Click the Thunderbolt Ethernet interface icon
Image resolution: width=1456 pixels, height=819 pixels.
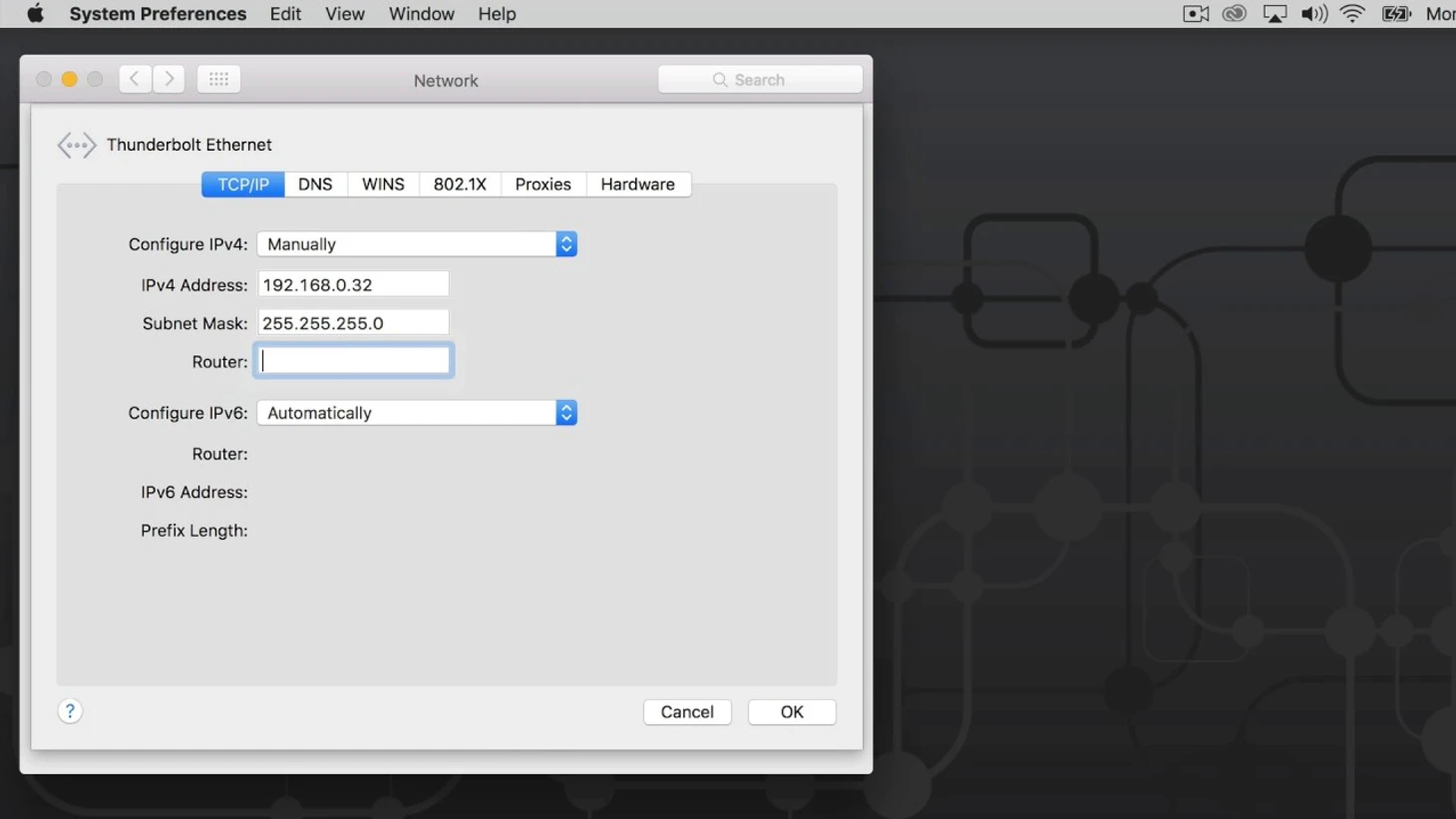click(77, 146)
